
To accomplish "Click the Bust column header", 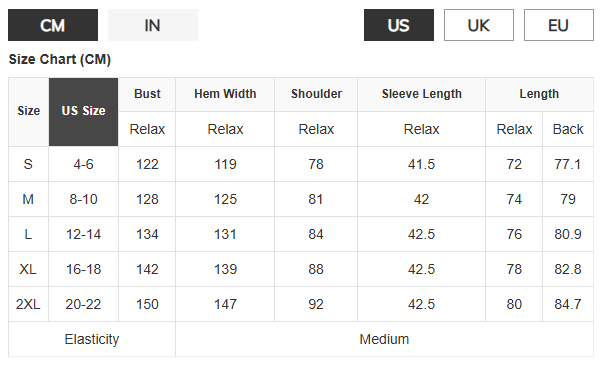I will (x=147, y=94).
